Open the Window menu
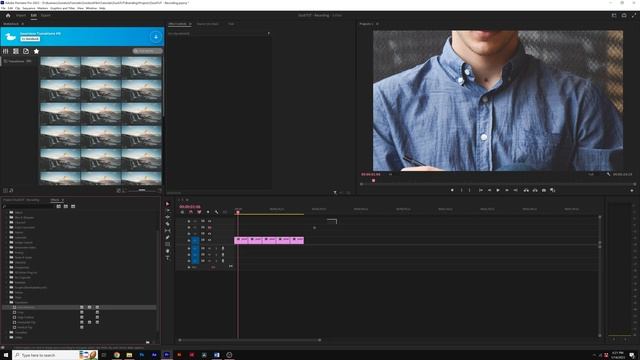The width and height of the screenshot is (640, 360). coord(91,8)
